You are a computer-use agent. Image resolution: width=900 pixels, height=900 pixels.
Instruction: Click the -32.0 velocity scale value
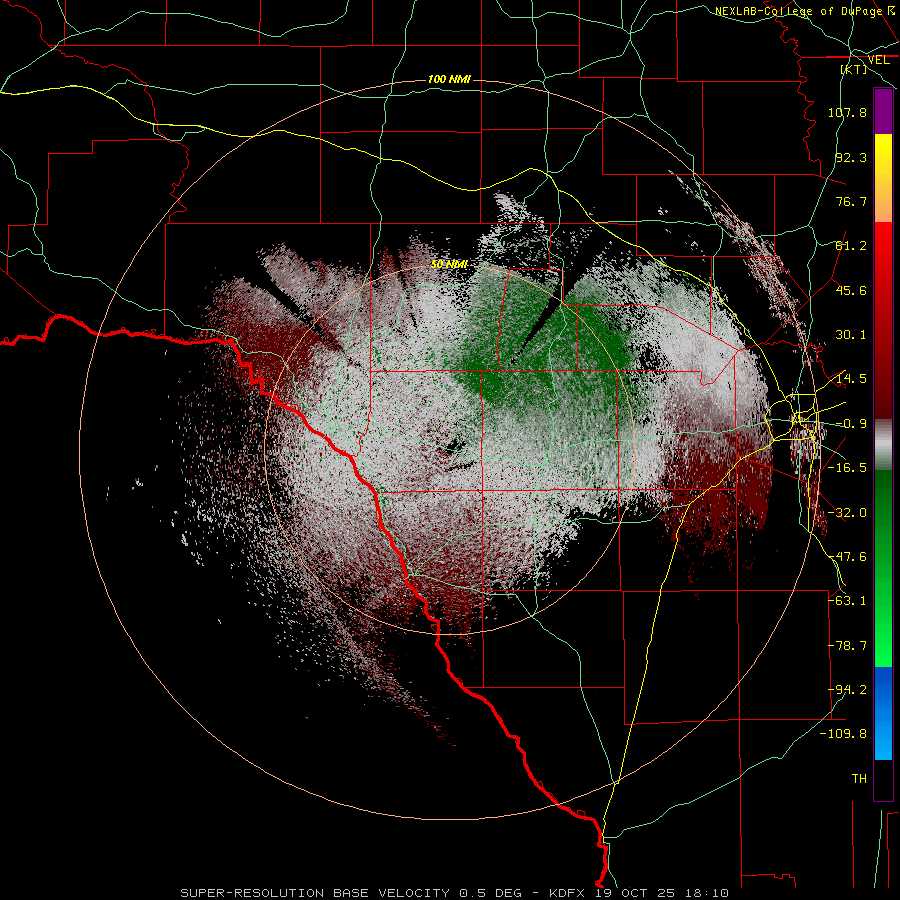[x=847, y=513]
